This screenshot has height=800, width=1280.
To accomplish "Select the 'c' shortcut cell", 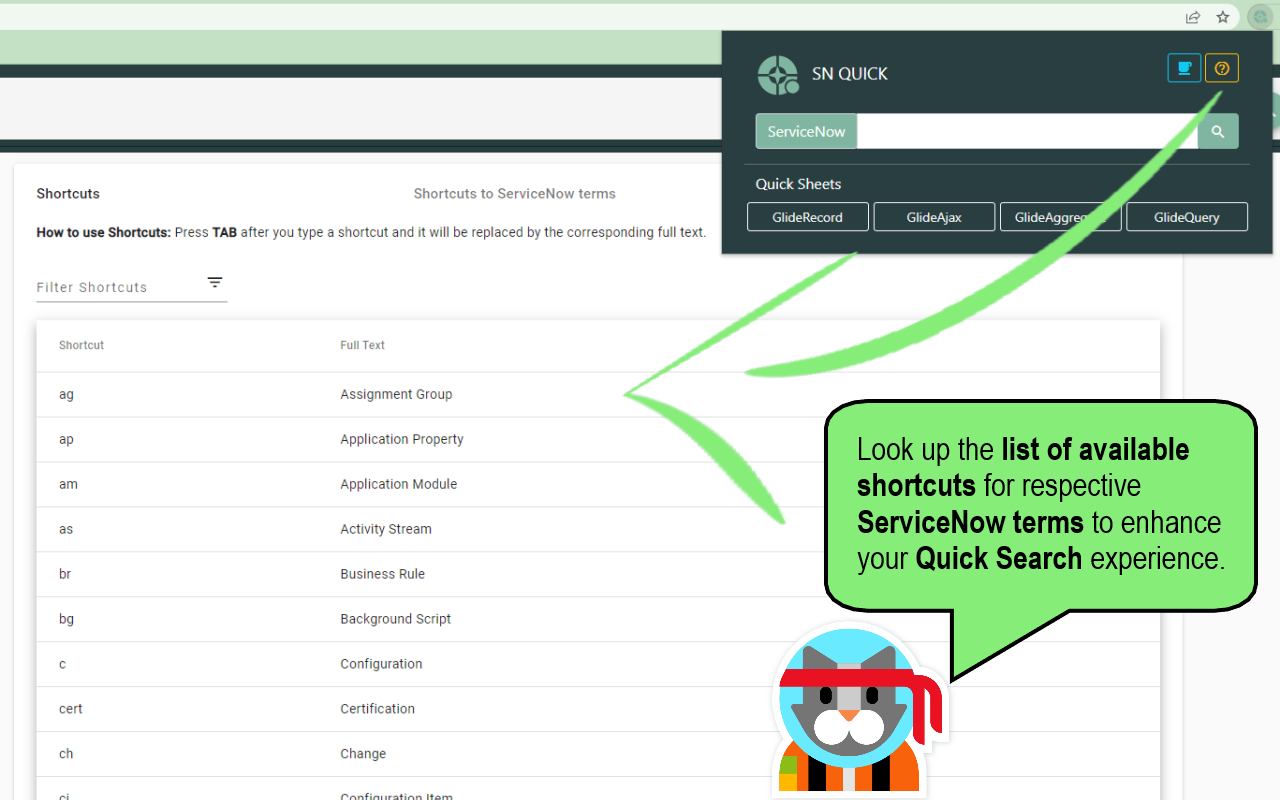I will point(62,664).
